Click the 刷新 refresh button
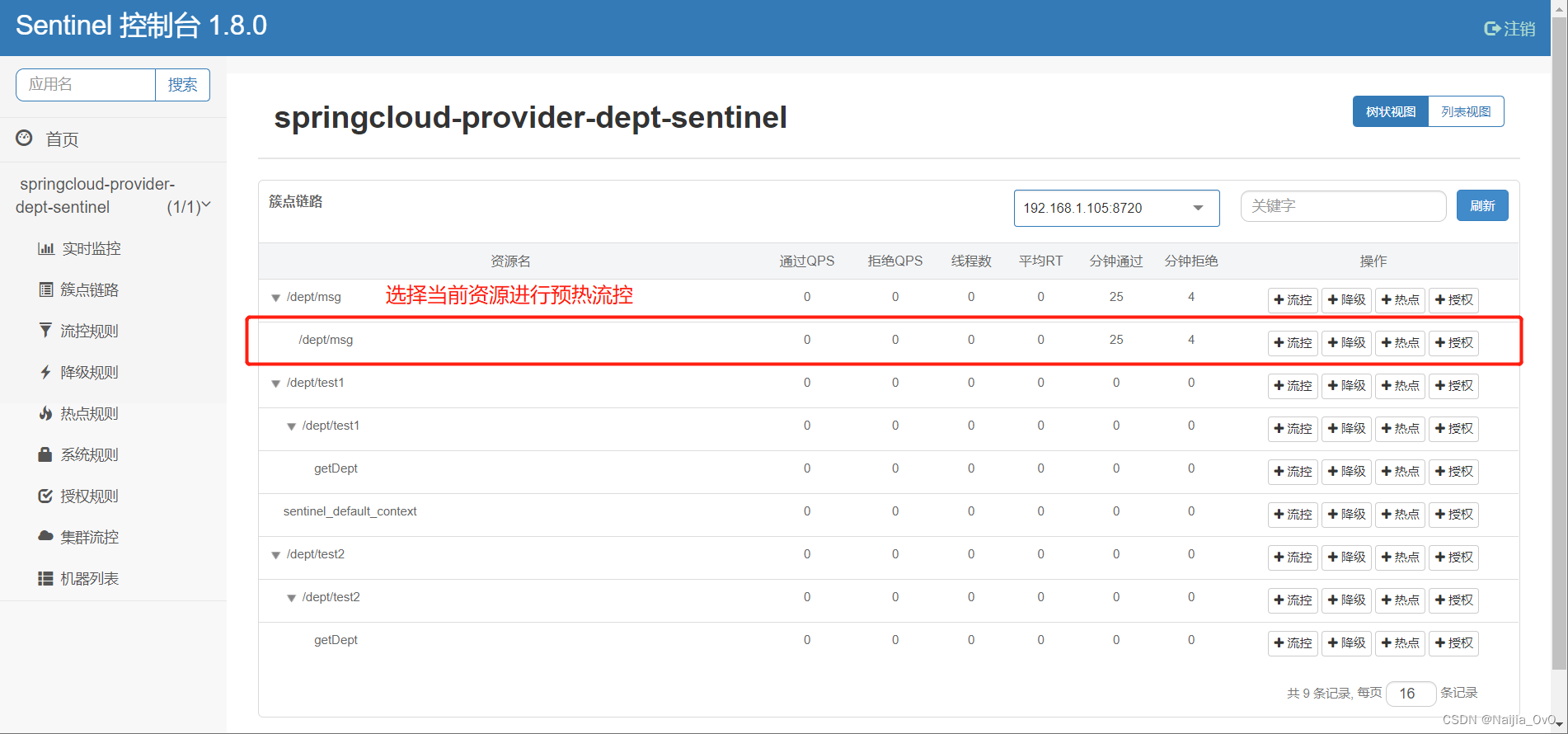The width and height of the screenshot is (1568, 734). (x=1482, y=205)
